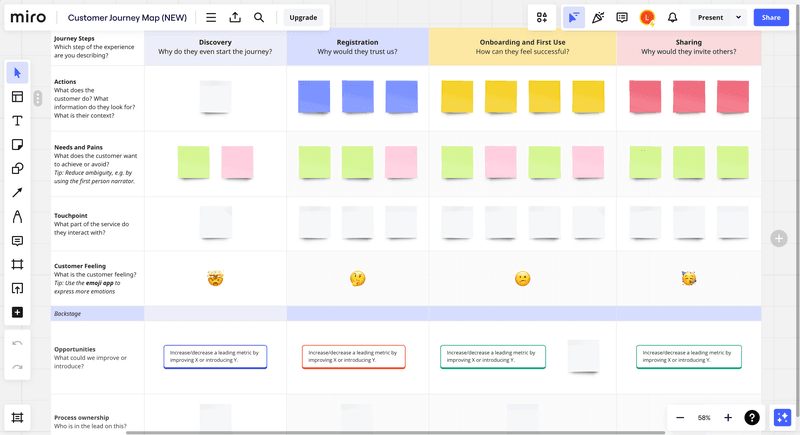Select the Shapes tool
The image size is (800, 435).
17,169
